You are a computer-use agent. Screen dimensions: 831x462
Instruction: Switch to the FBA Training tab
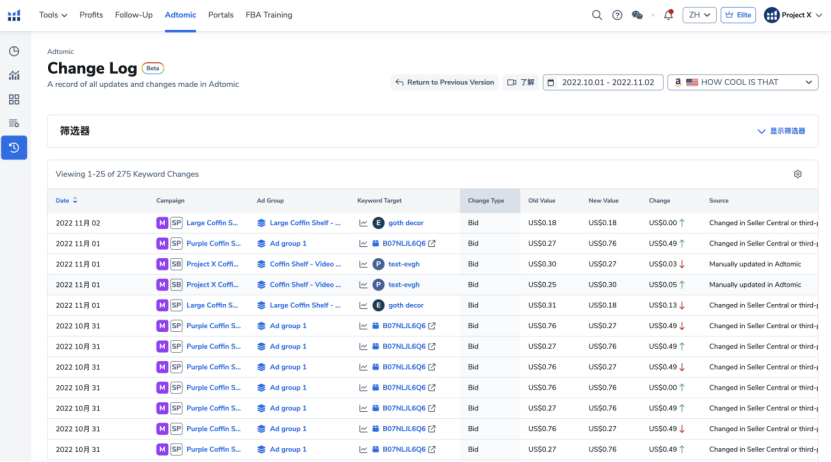click(269, 15)
